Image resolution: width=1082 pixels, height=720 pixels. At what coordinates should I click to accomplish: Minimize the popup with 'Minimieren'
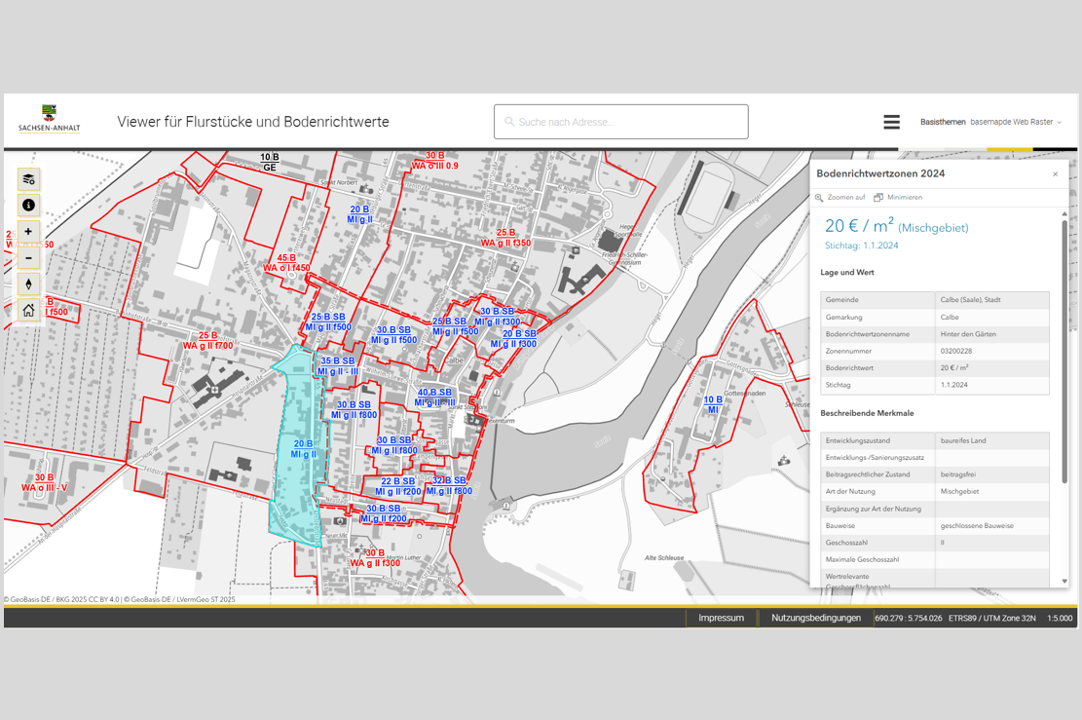[x=898, y=198]
